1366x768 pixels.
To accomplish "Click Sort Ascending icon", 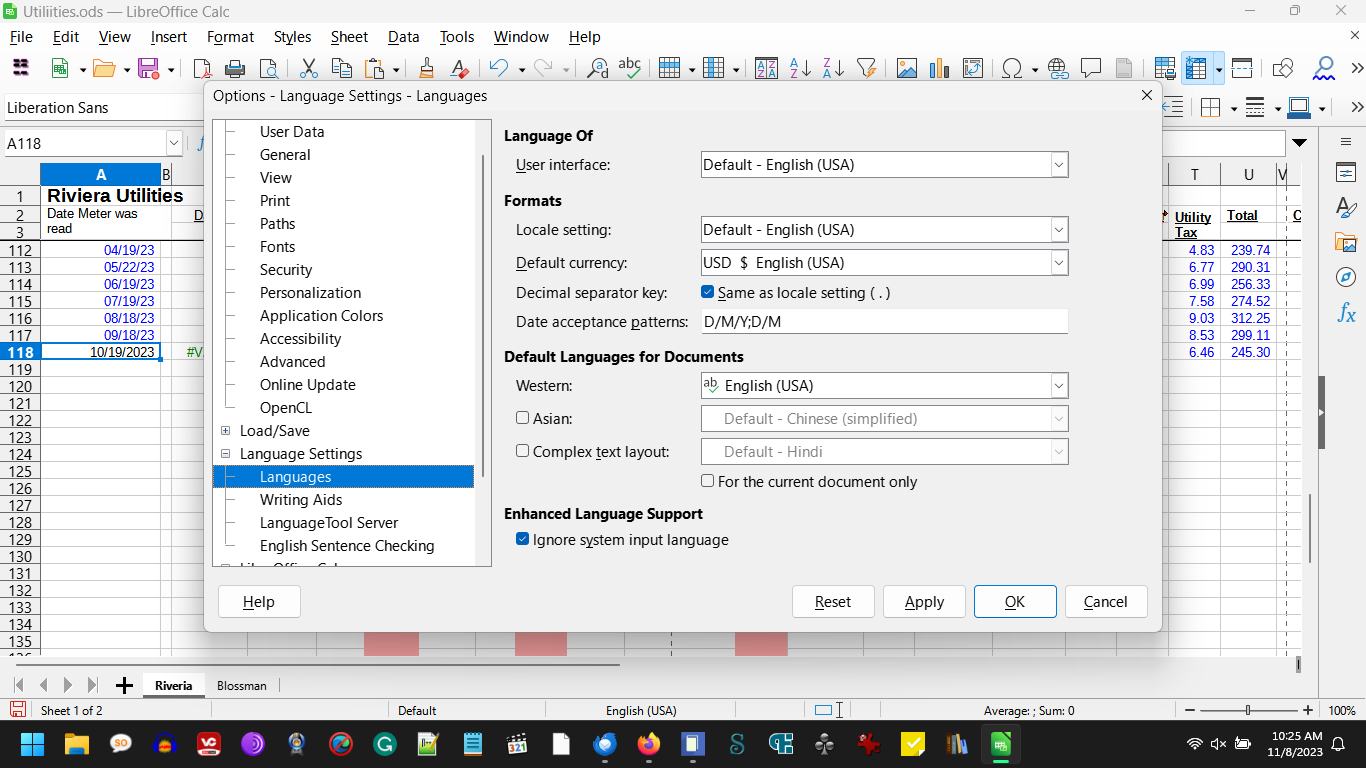I will pyautogui.click(x=800, y=68).
